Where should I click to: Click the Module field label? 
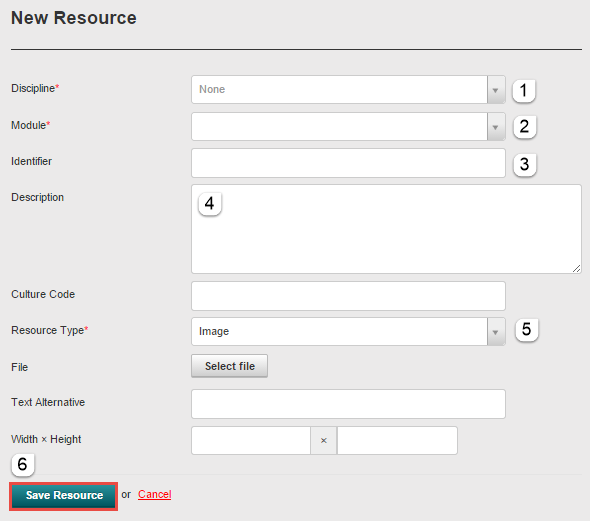30,125
